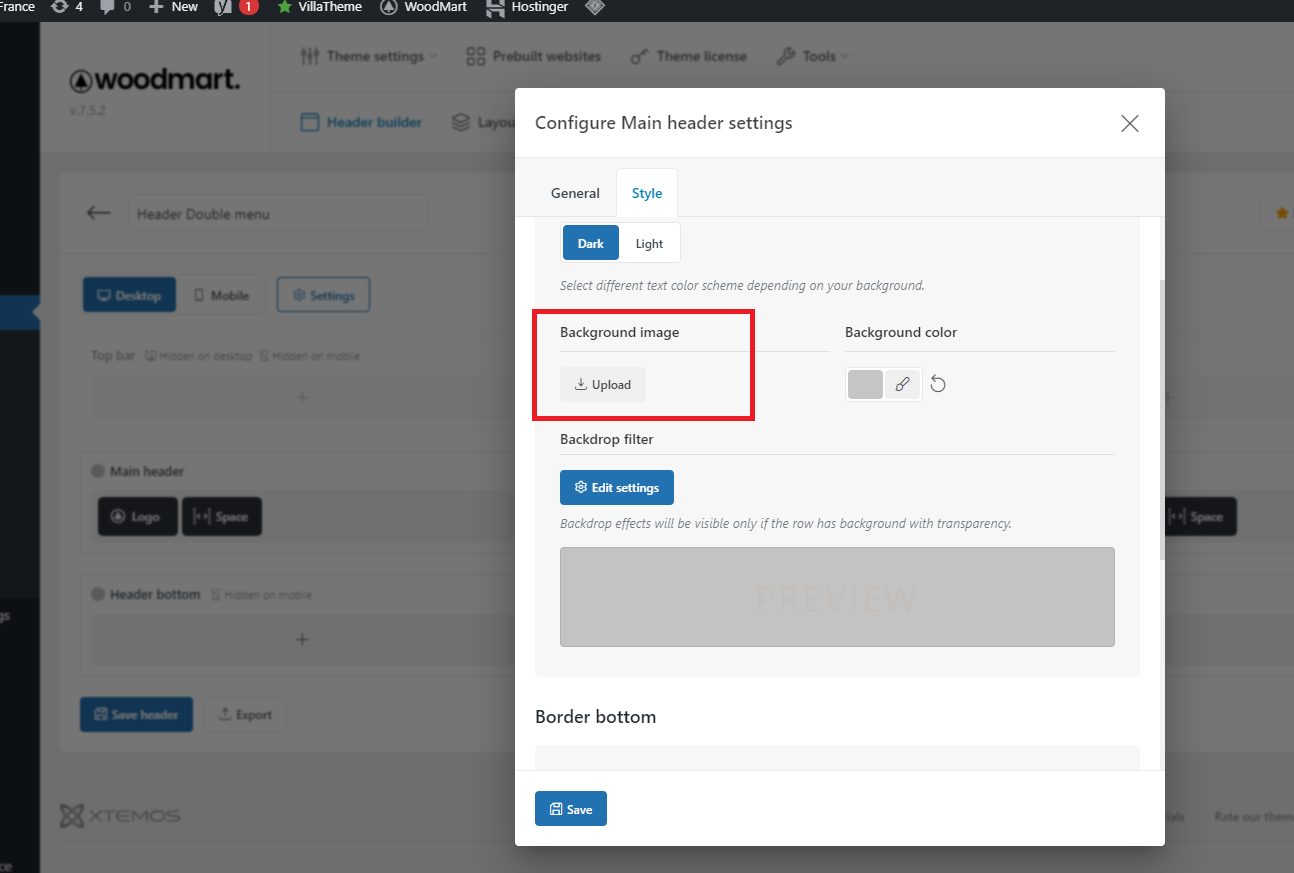This screenshot has width=1294, height=873.
Task: Upload a background image
Action: point(603,384)
